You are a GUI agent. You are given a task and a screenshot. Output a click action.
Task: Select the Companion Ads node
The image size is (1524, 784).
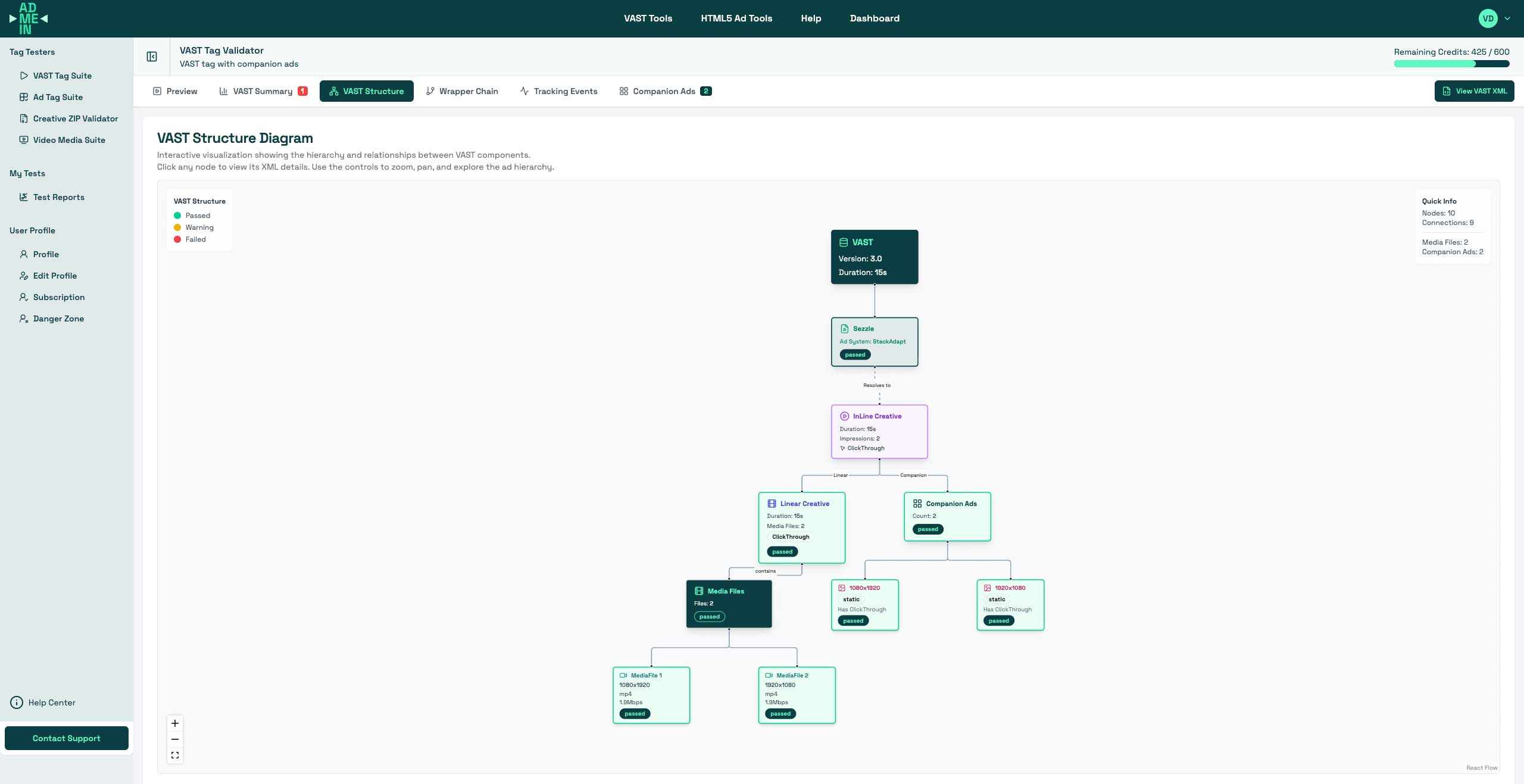[947, 516]
